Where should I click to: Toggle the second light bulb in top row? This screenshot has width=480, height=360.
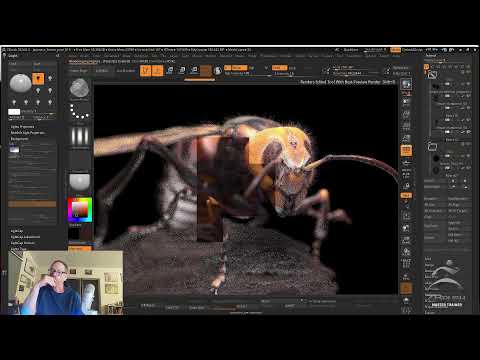click(x=50, y=79)
